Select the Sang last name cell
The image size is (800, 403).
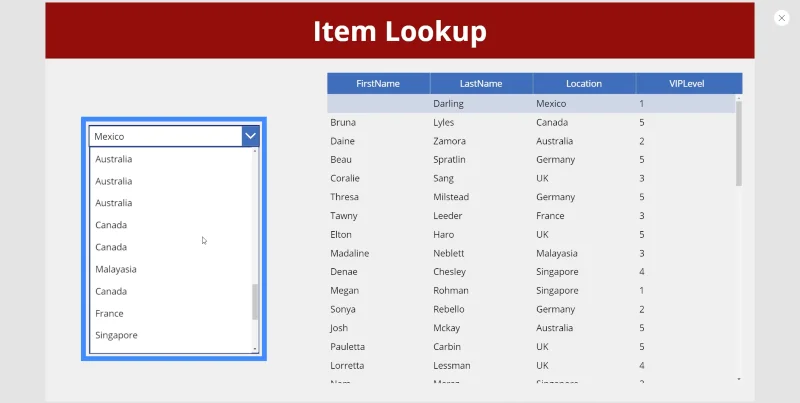pyautogui.click(x=443, y=179)
